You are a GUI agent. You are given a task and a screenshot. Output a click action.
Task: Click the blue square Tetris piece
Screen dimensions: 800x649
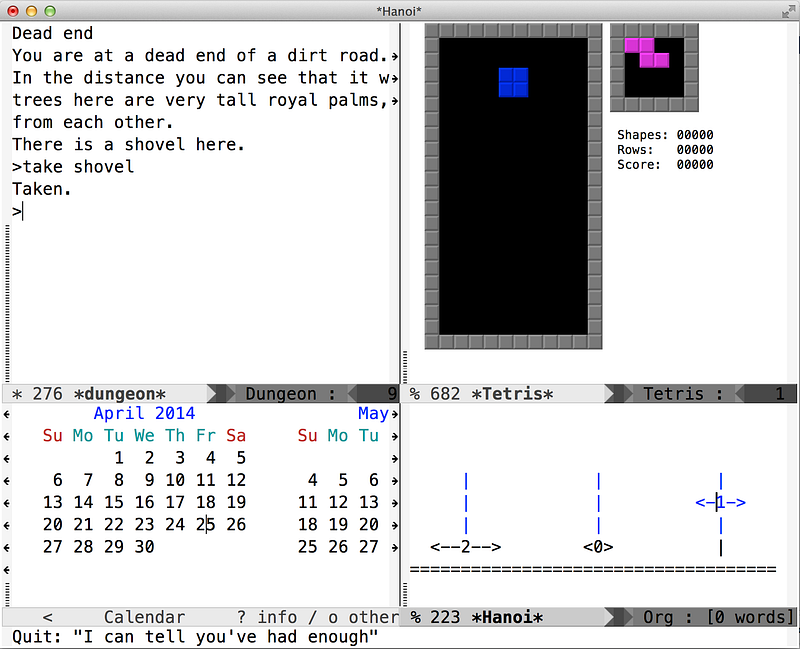513,82
